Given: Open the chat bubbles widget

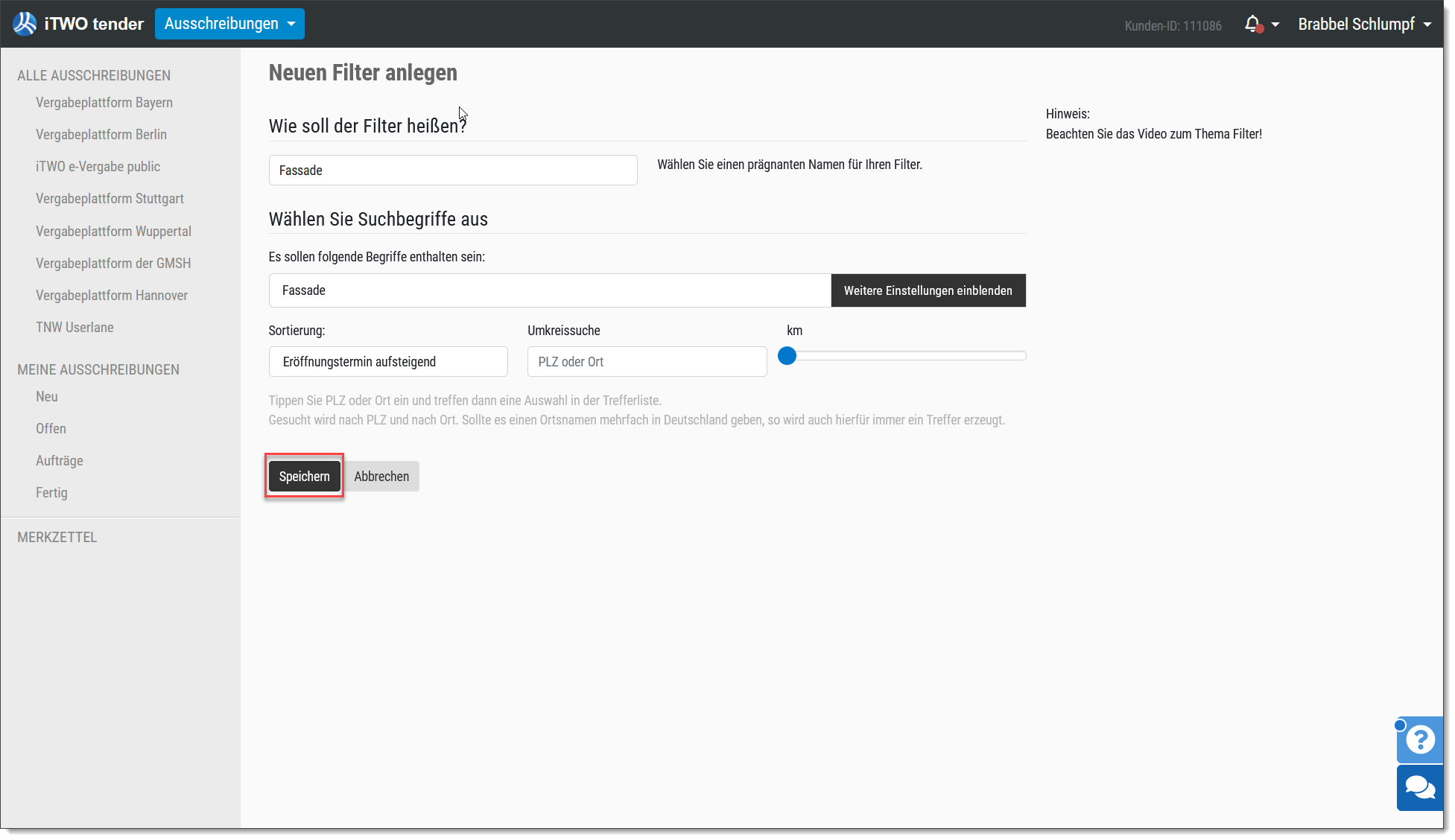Looking at the screenshot, I should 1421,787.
